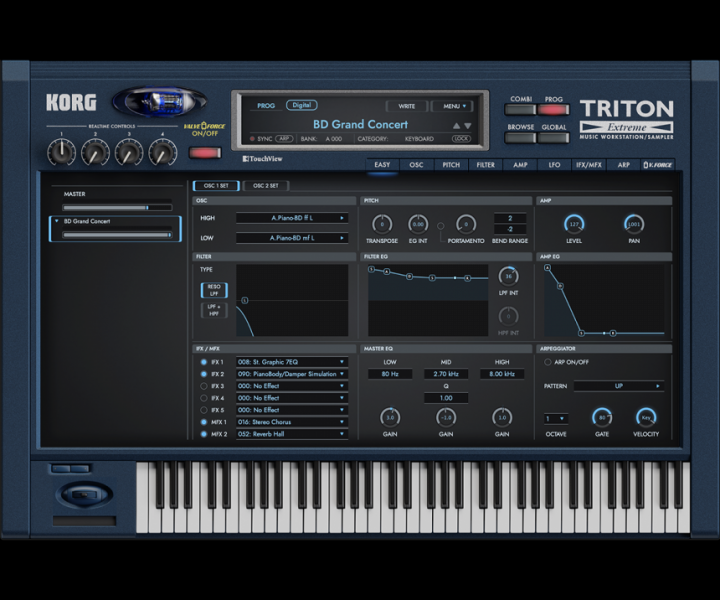Enable IFX 5 effect
Screen dimensions: 720x600
[204, 409]
